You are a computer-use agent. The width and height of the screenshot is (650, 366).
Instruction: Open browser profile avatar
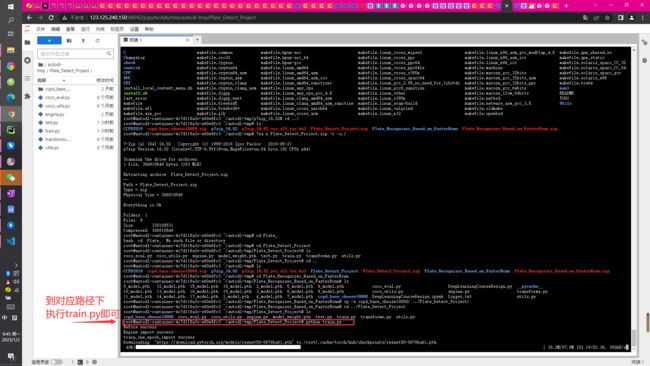(632, 18)
